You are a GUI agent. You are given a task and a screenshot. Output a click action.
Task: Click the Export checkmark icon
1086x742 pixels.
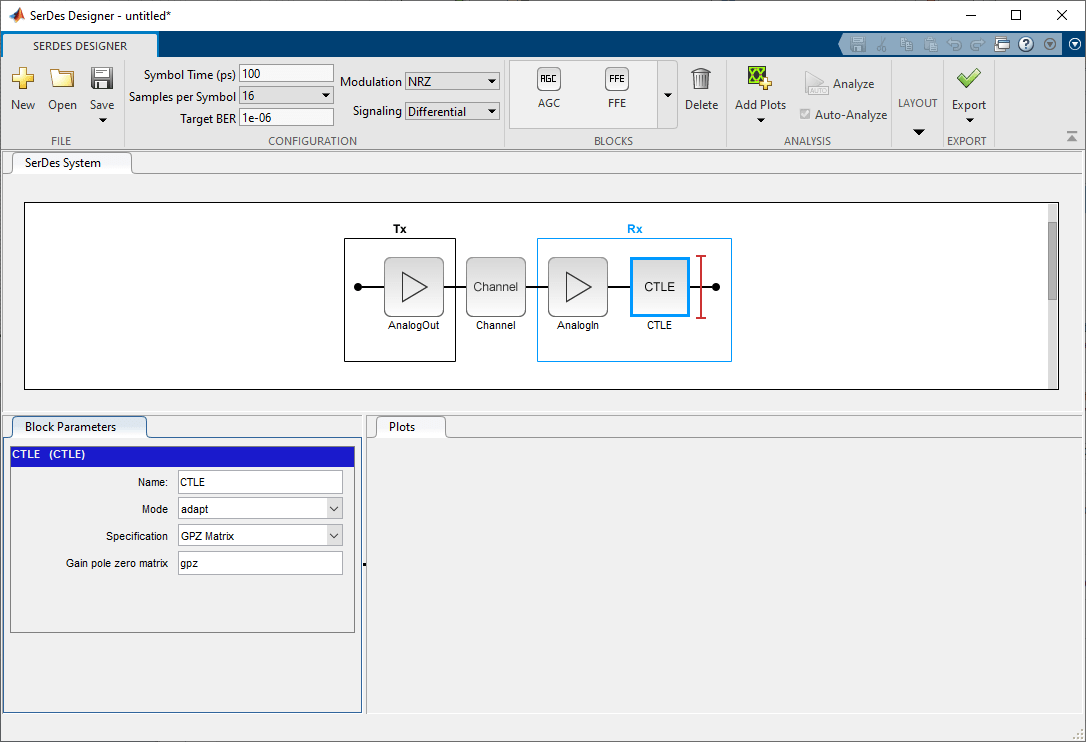[968, 78]
